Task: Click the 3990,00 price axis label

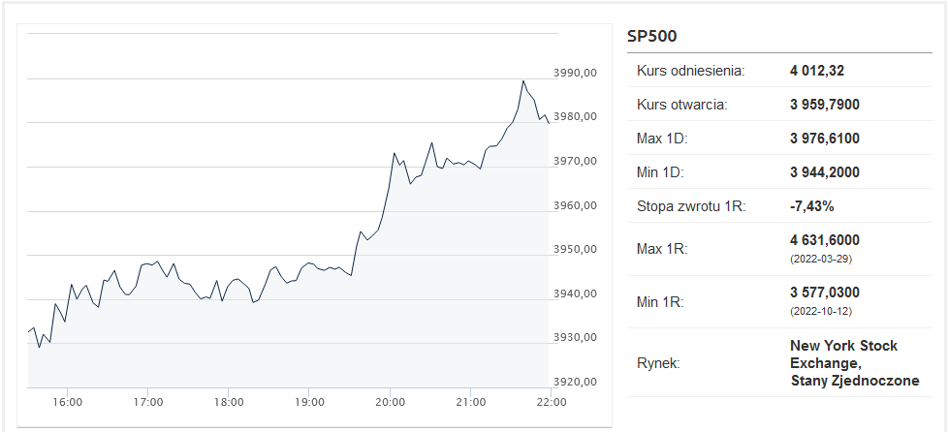Action: point(576,73)
